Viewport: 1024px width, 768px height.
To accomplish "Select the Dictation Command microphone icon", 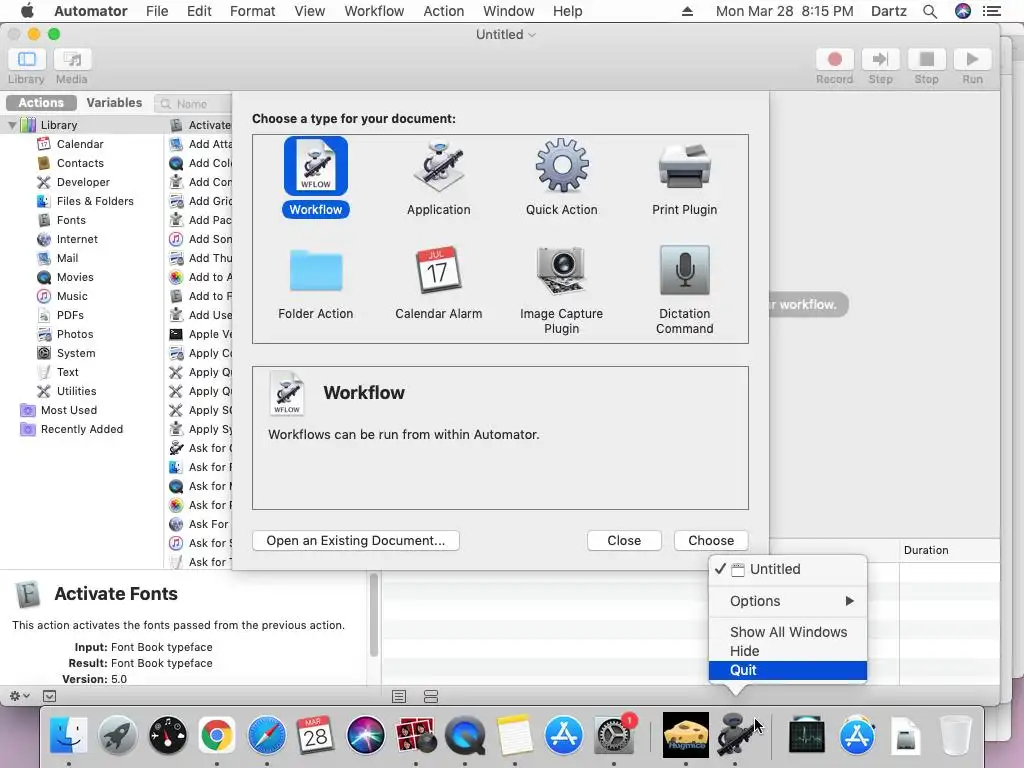I will pos(684,270).
